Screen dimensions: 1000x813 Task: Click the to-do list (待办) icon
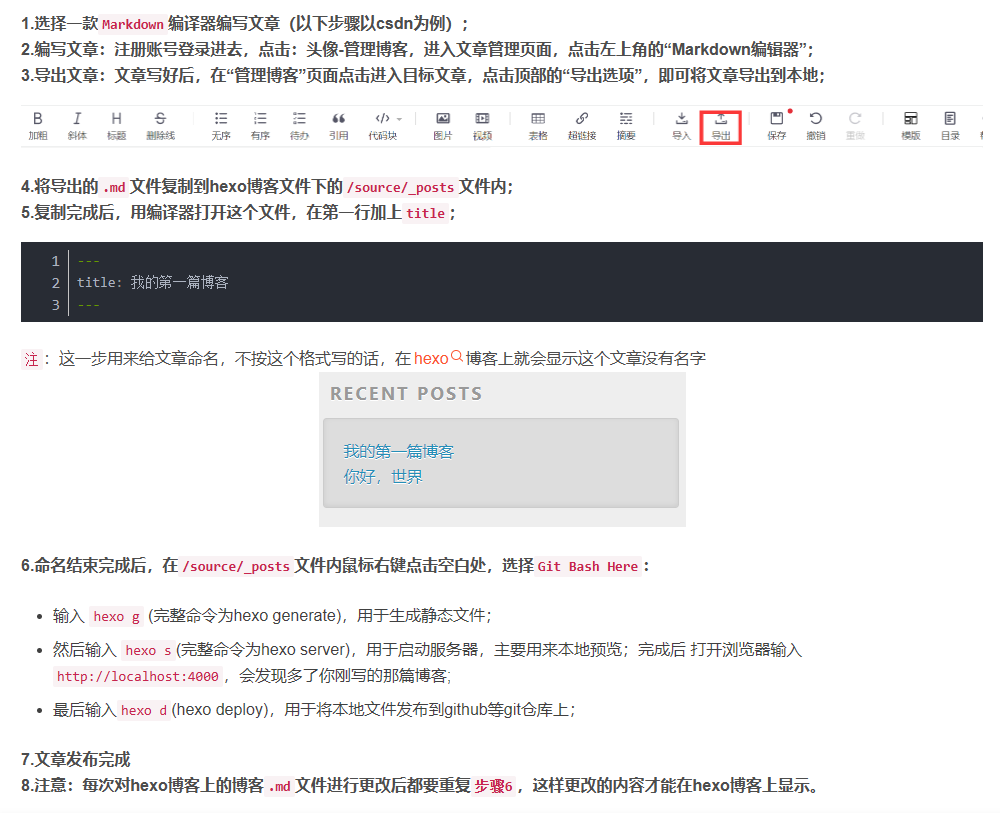[x=299, y=126]
